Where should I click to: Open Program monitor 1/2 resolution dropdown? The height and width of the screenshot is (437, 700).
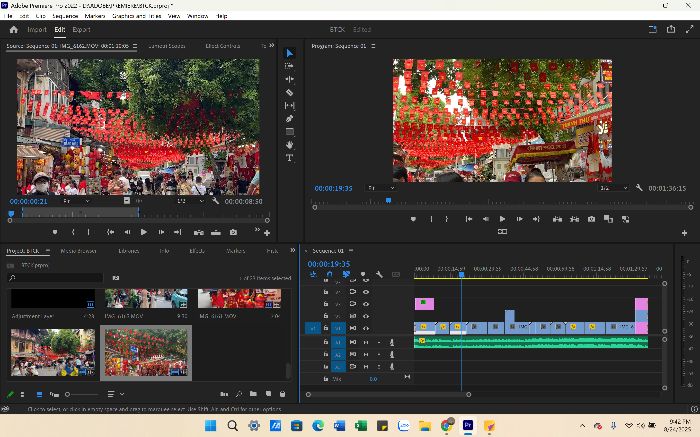(x=613, y=188)
